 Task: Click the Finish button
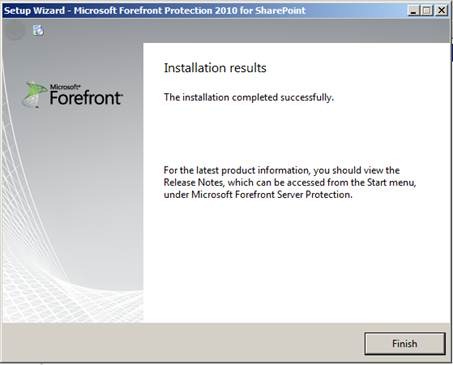405,344
